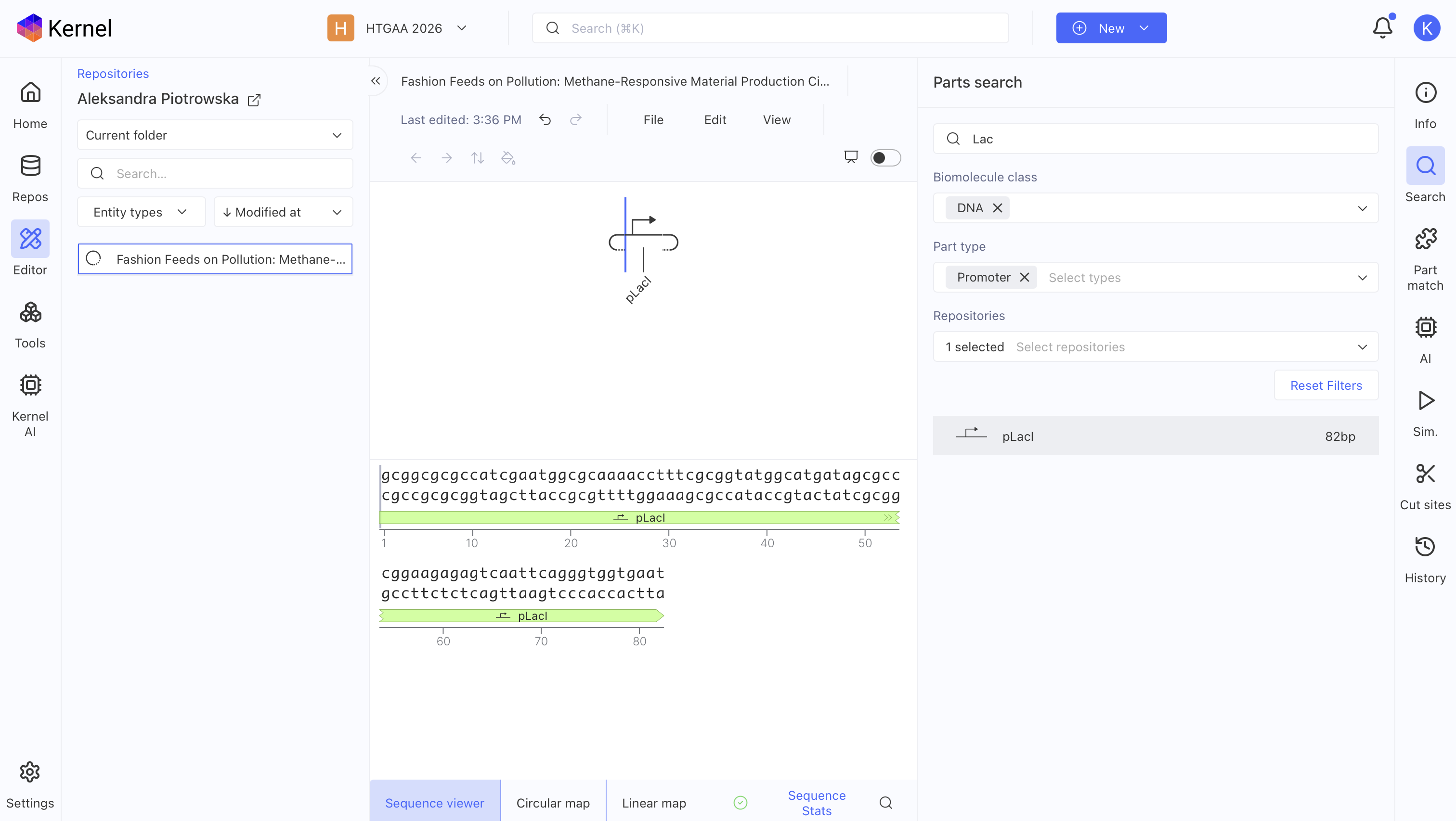The image size is (1456, 821).
Task: Open Sequence Stats
Action: [817, 802]
